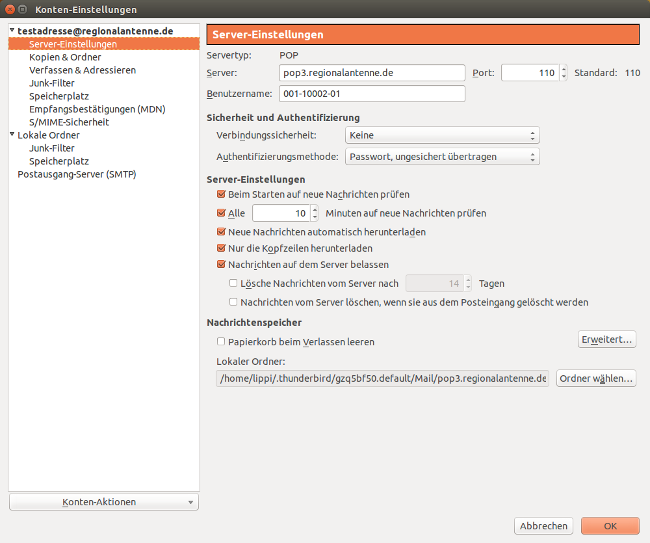Open the Konten-Aktionen dropdown menu
The width and height of the screenshot is (650, 543).
pos(103,501)
